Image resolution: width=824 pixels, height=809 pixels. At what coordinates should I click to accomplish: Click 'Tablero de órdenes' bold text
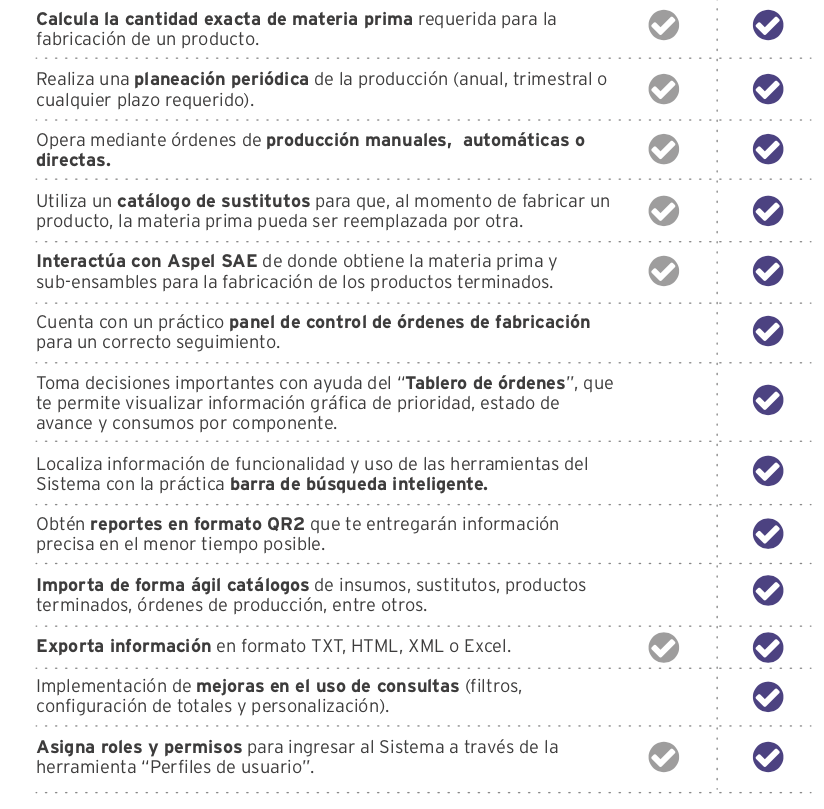pyautogui.click(x=486, y=383)
